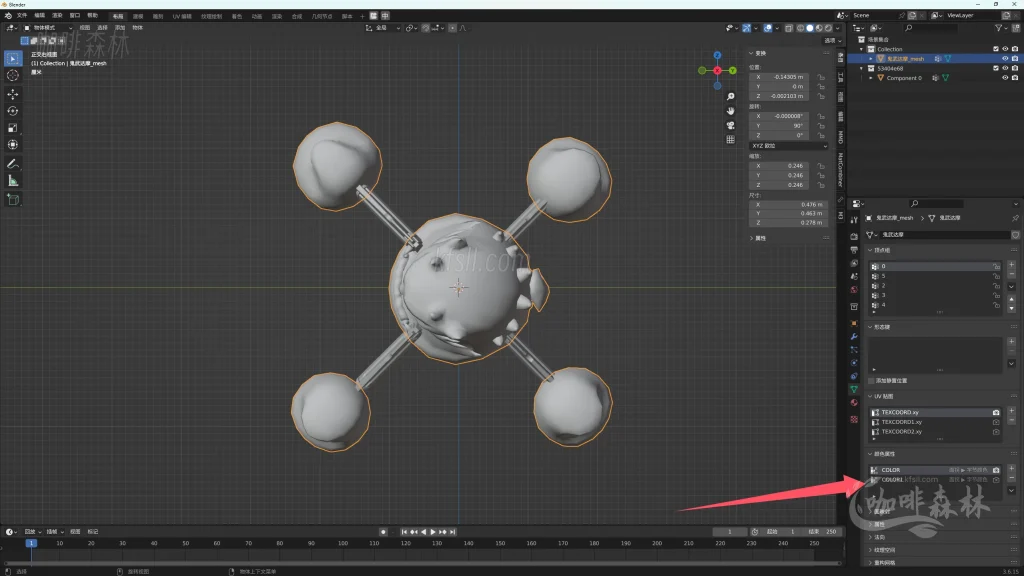
Task: Open the File menu
Action: (22, 16)
